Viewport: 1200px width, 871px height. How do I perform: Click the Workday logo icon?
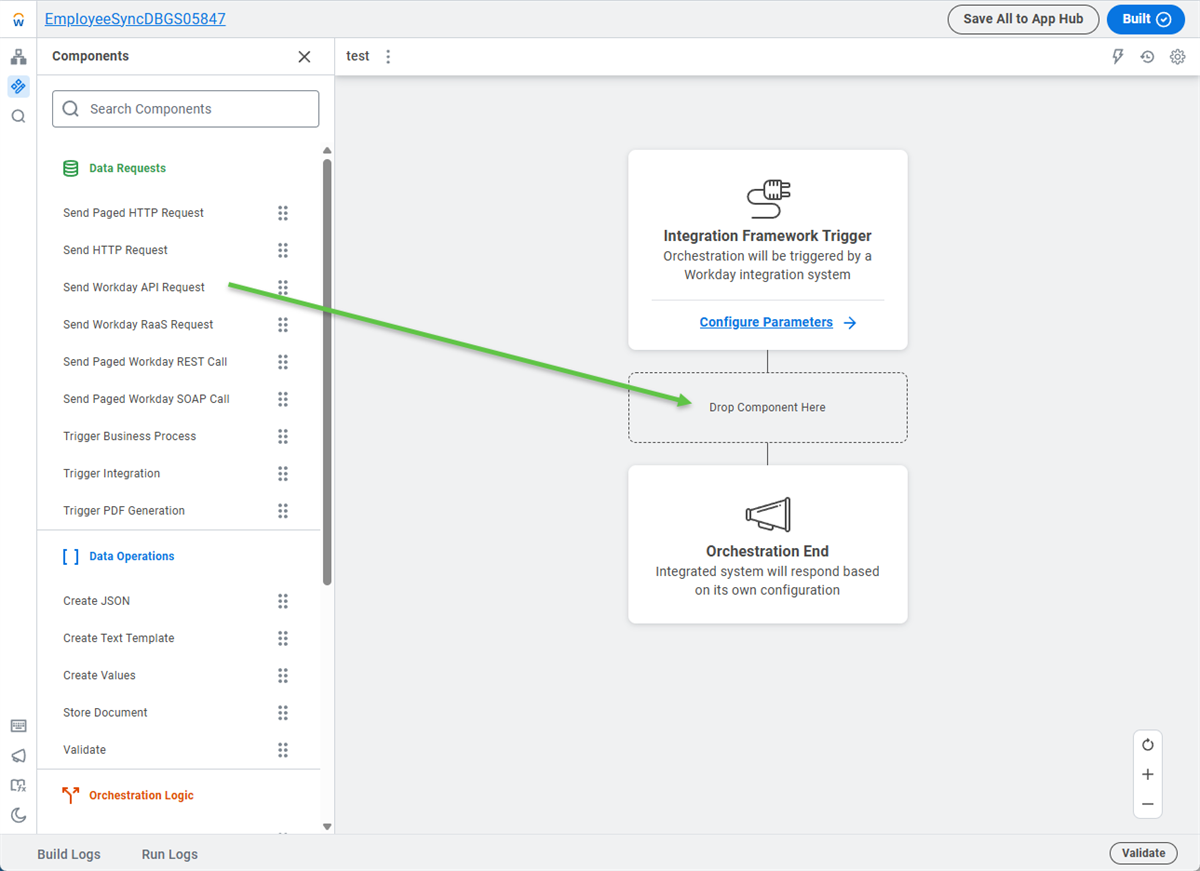coord(18,19)
